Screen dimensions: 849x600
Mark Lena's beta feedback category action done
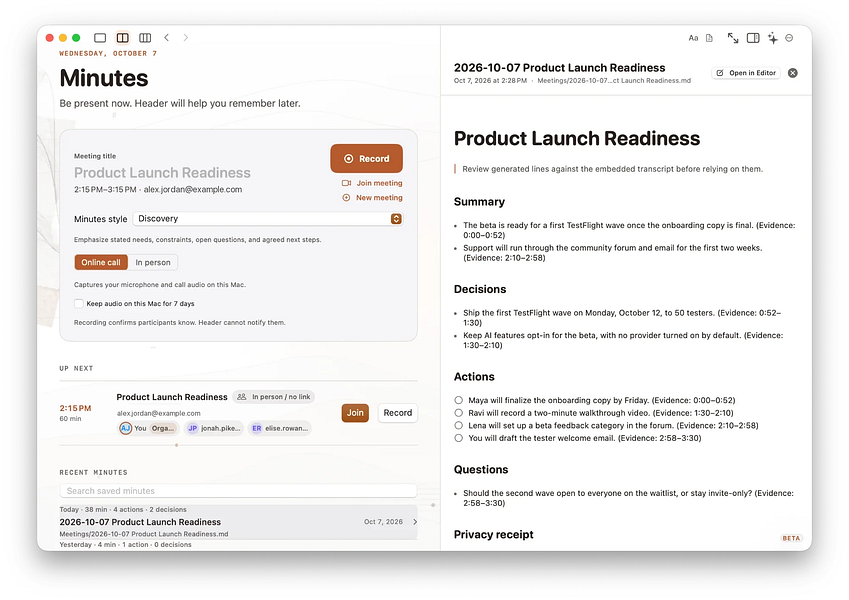click(459, 426)
